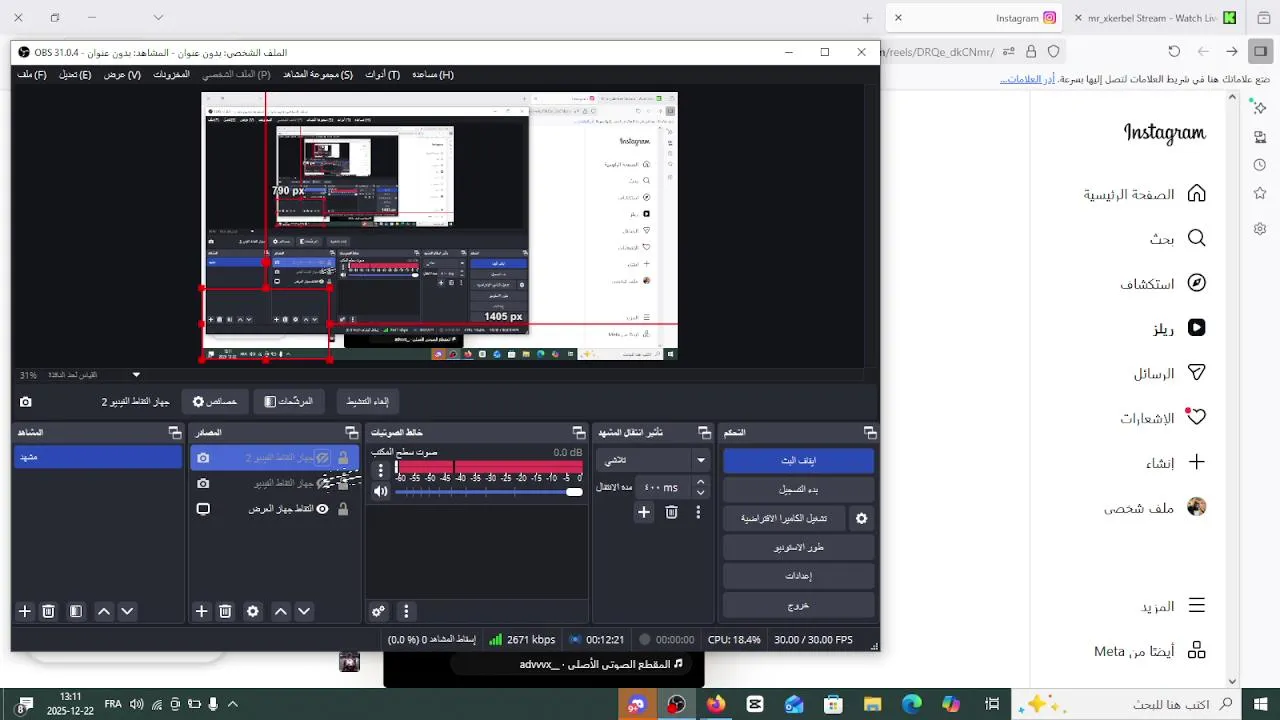The height and width of the screenshot is (720, 1280).
Task: Open OBS إعدادات settings button
Action: click(798, 576)
